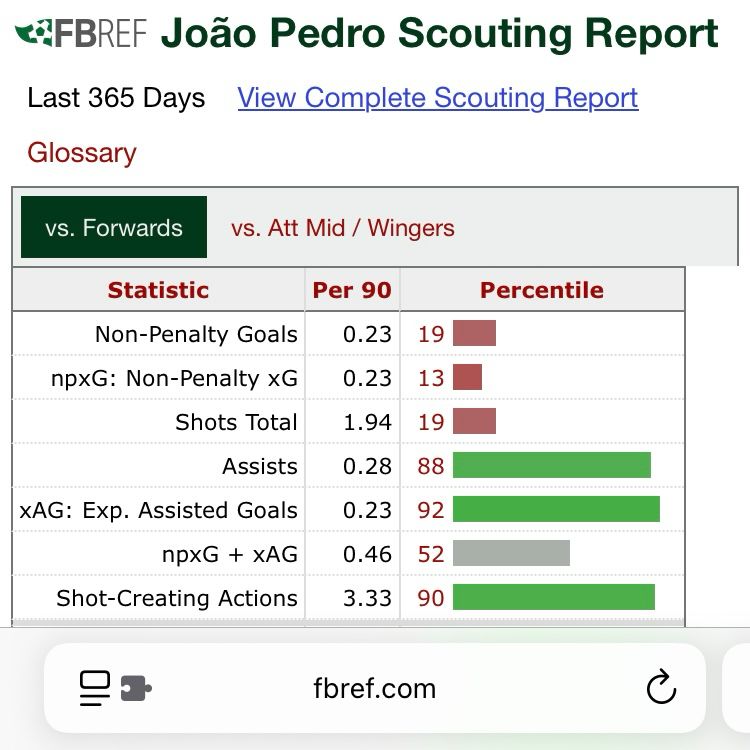Viewport: 750px width, 750px height.
Task: Click the Per 90 column header
Action: tap(352, 290)
